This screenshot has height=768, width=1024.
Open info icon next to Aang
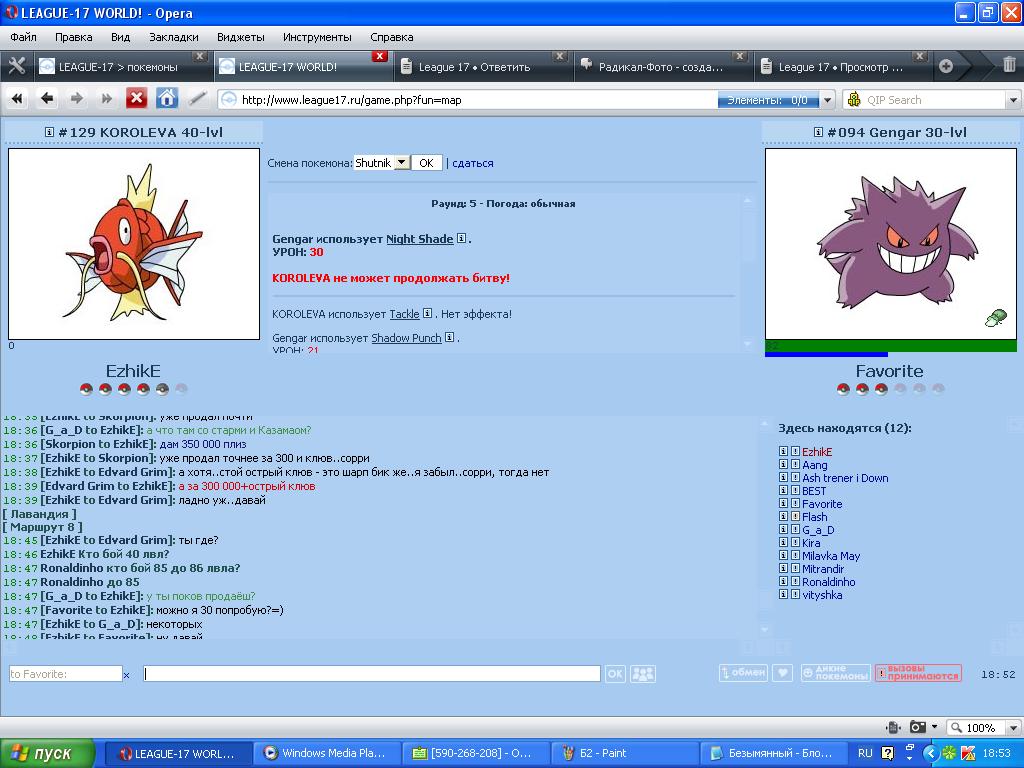(x=784, y=464)
